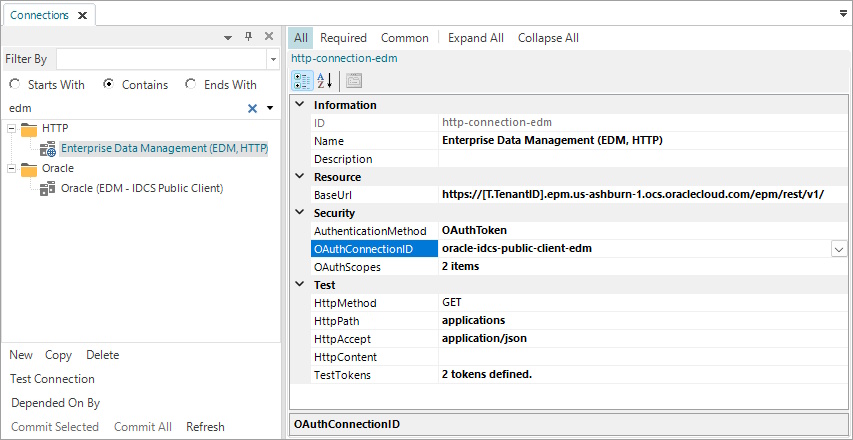Select the Ends With radio button
The width and height of the screenshot is (853, 440).
click(x=190, y=84)
